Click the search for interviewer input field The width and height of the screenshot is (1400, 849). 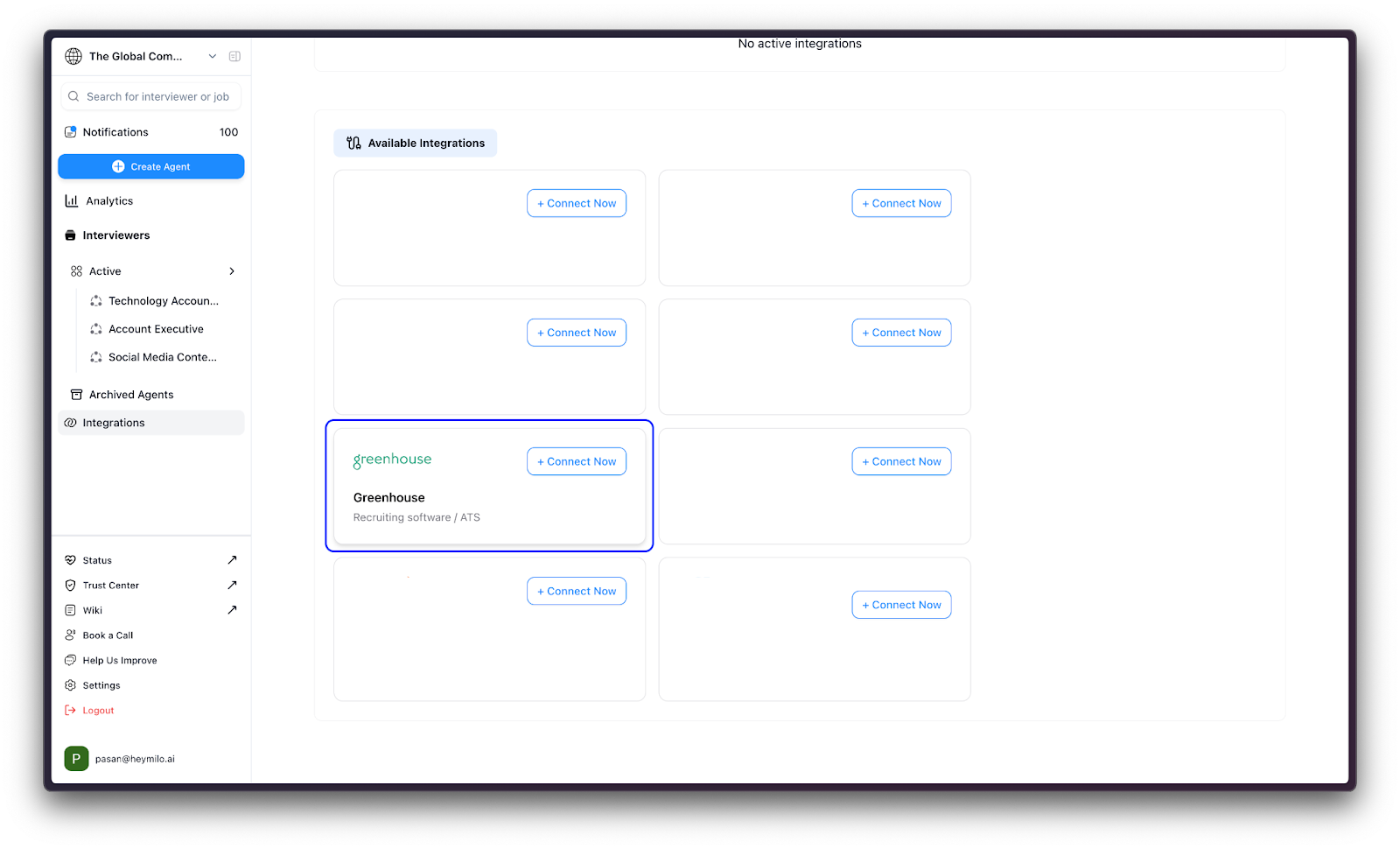click(x=157, y=96)
